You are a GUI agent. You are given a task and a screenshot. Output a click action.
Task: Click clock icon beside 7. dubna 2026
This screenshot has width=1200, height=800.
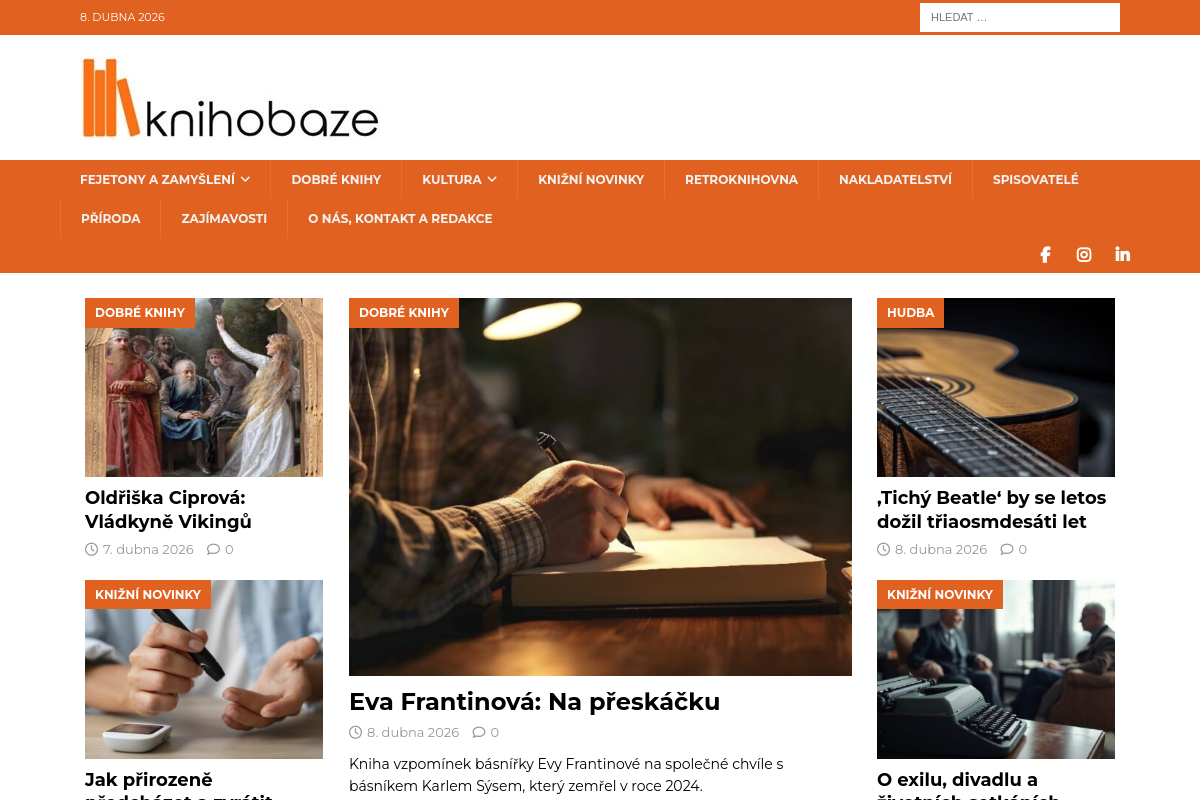(x=92, y=549)
